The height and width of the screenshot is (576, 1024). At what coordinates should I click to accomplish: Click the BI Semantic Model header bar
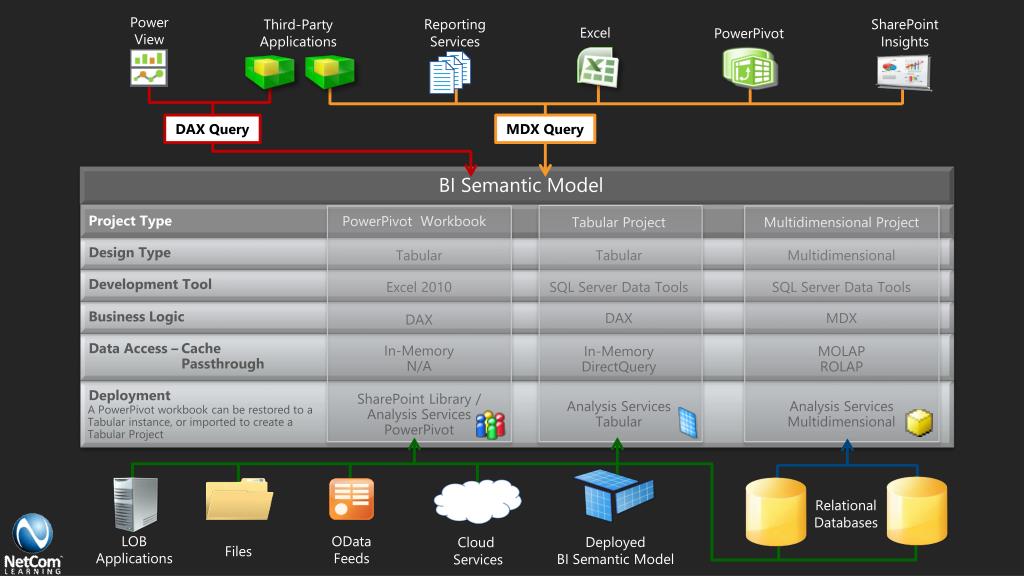(517, 185)
